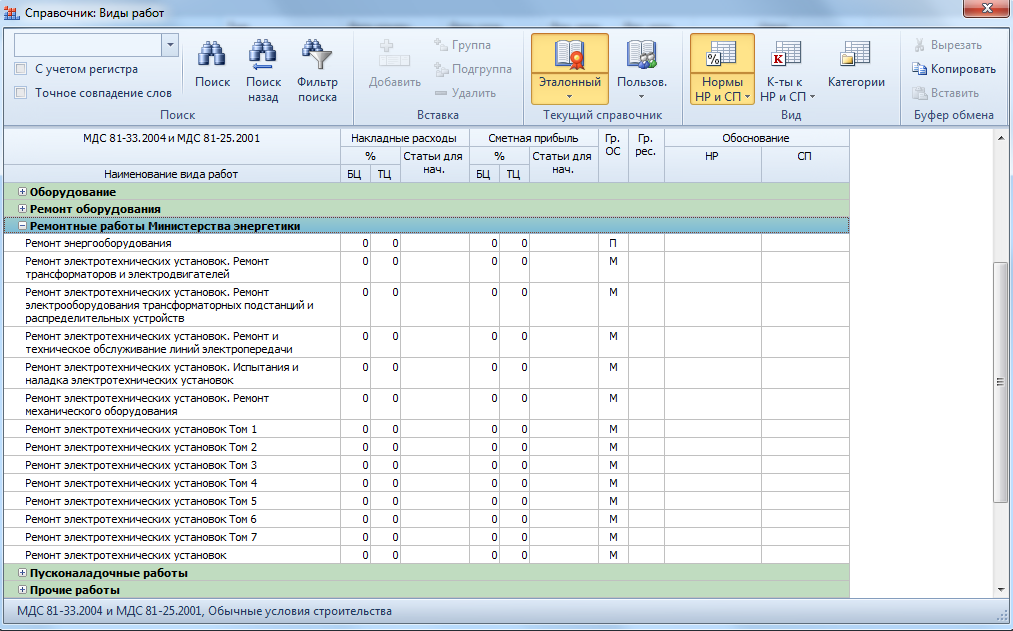Click the vertical scrollbar thumb
This screenshot has width=1013, height=631.
pos(998,380)
